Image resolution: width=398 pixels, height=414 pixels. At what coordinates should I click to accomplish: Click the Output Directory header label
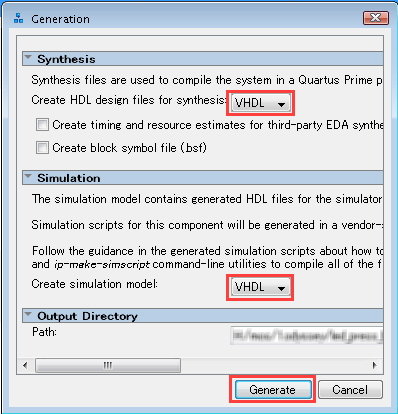(87, 316)
